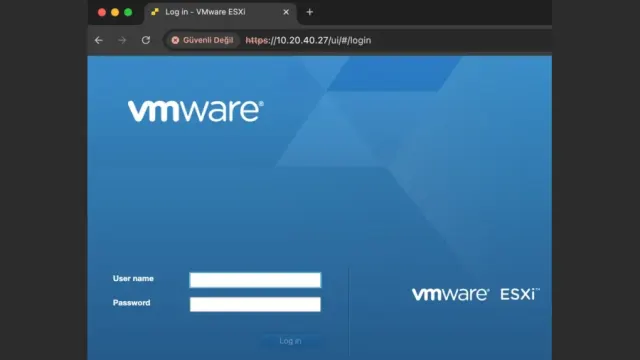The image size is (640, 360).
Task: Click the Güvenli Değil security warning
Action: (x=203, y=40)
